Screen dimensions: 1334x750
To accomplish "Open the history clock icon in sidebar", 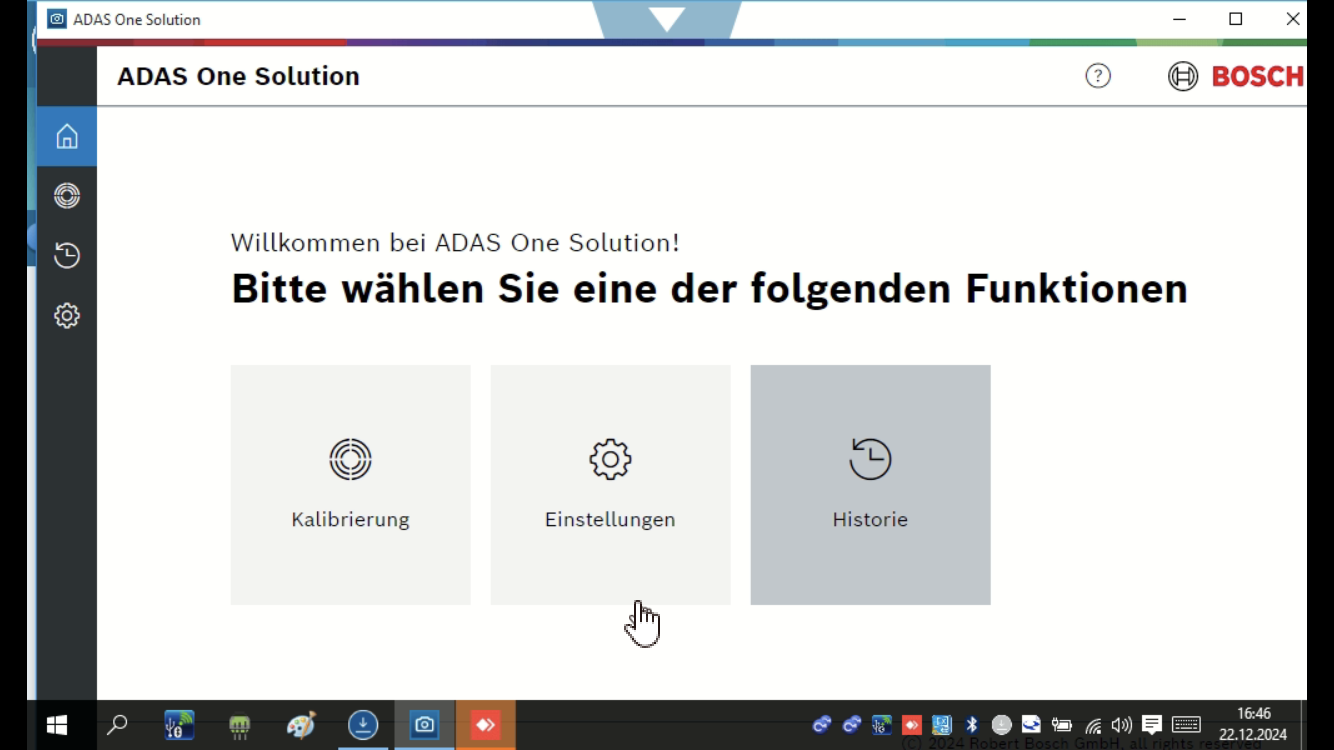I will pos(67,256).
